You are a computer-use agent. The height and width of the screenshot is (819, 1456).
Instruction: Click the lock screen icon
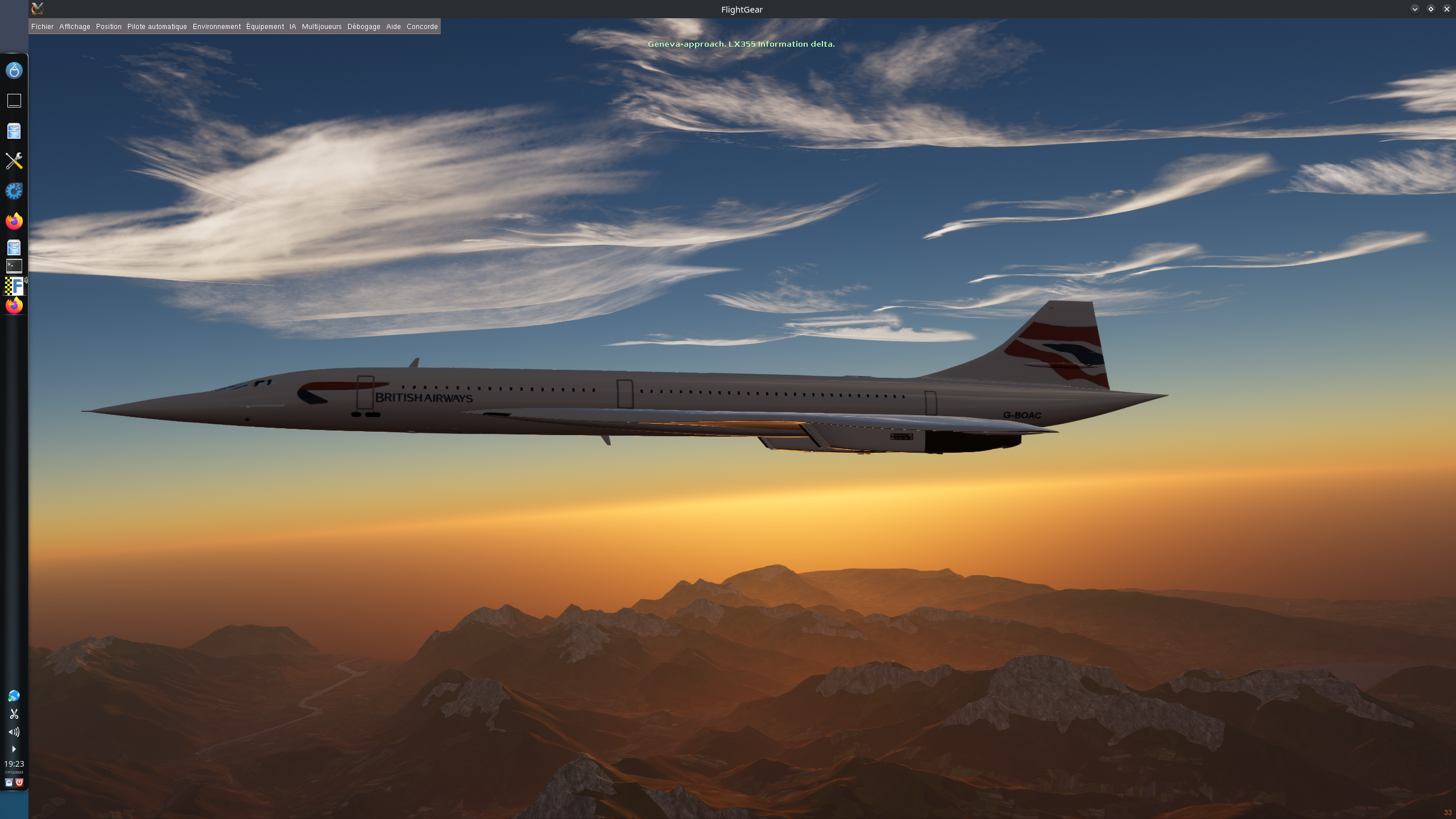[9, 783]
